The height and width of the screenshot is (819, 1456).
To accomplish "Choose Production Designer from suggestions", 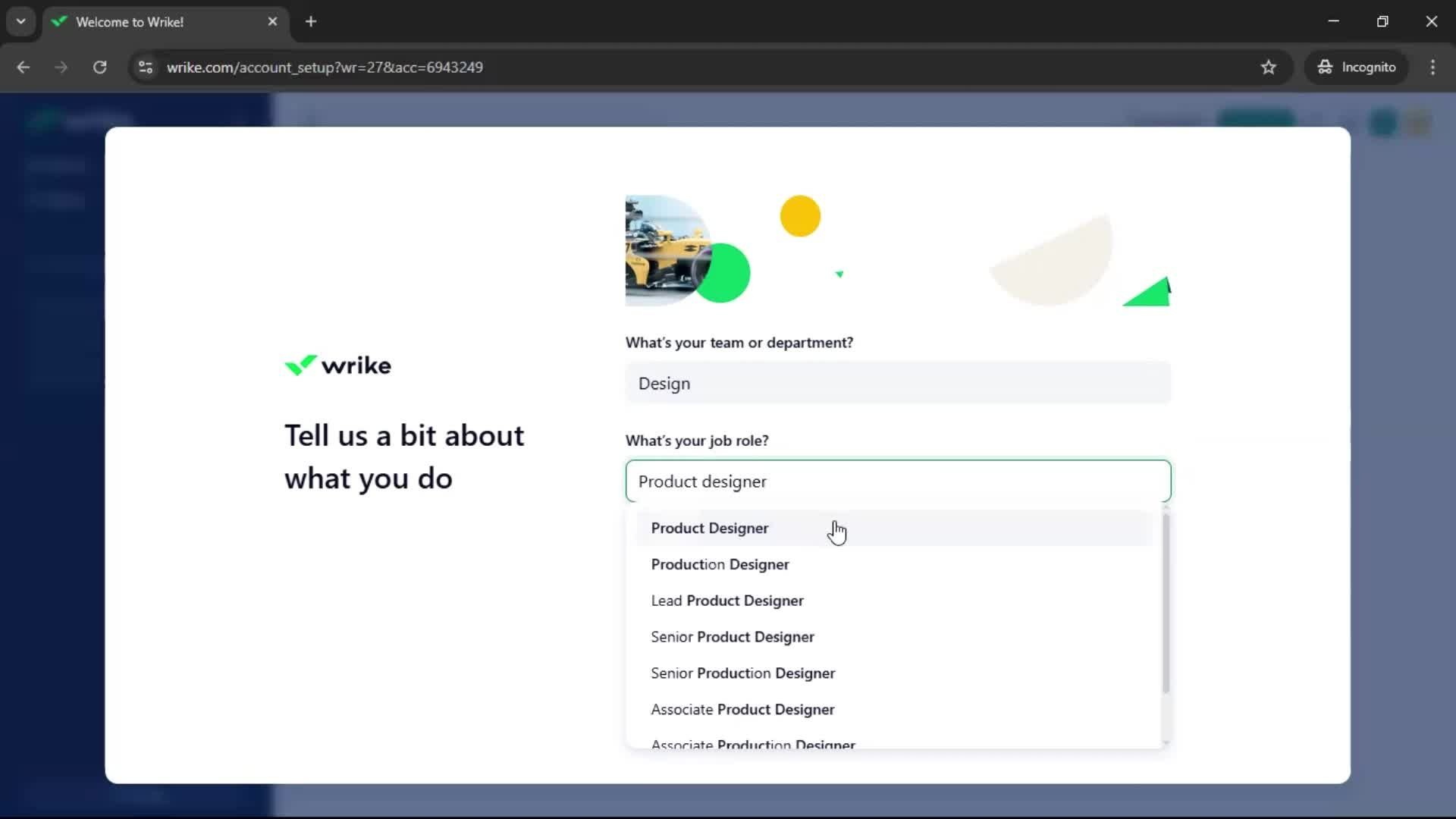I will [893, 564].
